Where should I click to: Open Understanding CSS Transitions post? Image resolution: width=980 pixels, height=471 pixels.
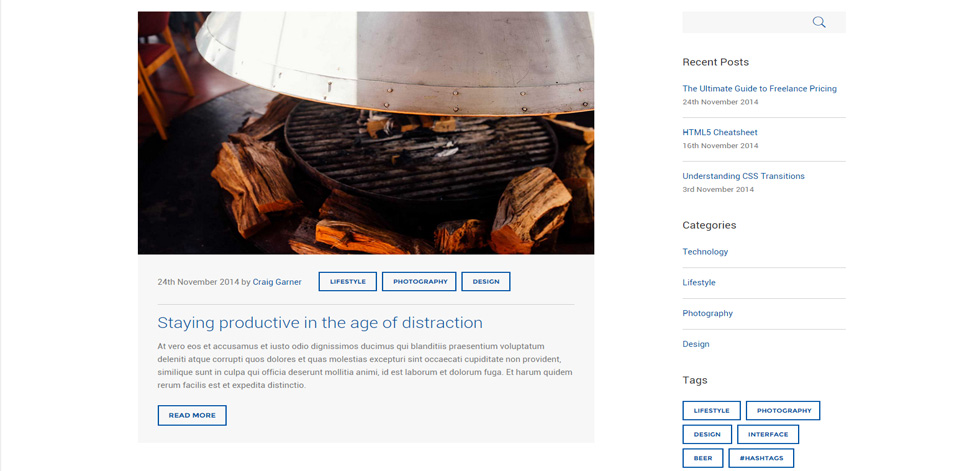pos(743,176)
